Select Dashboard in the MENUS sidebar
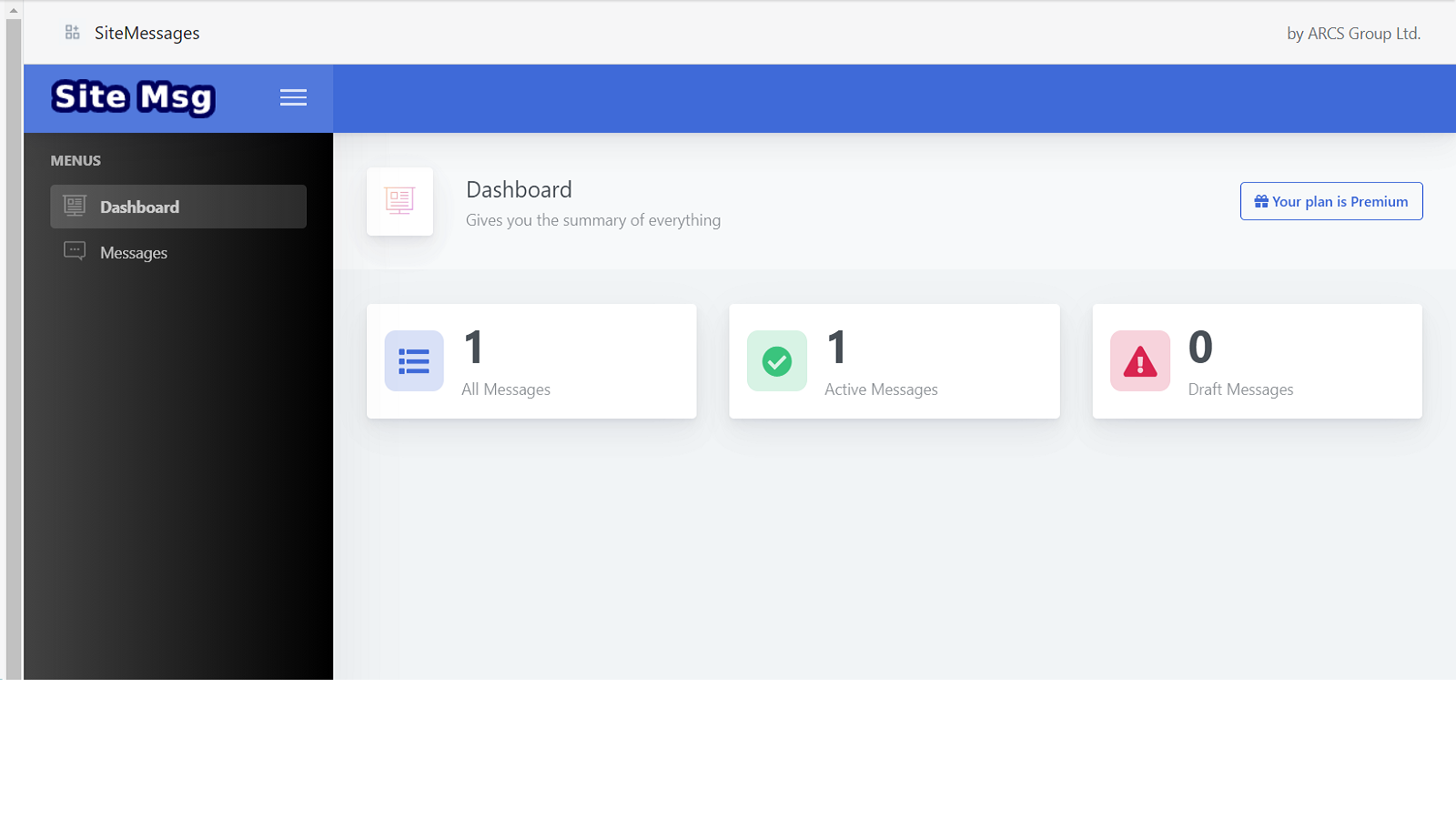 [x=139, y=207]
